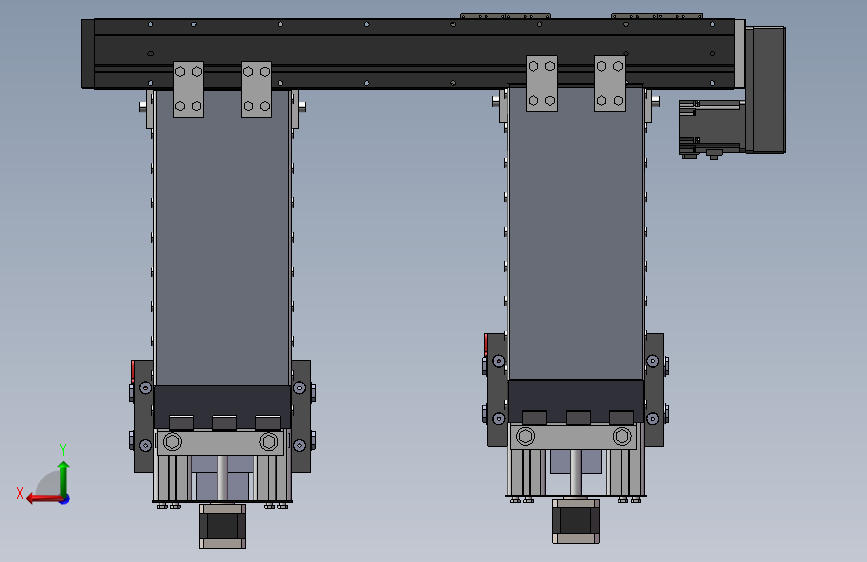
Task: Select the right unit's grey crossbar with hex nuts
Action: click(x=573, y=436)
